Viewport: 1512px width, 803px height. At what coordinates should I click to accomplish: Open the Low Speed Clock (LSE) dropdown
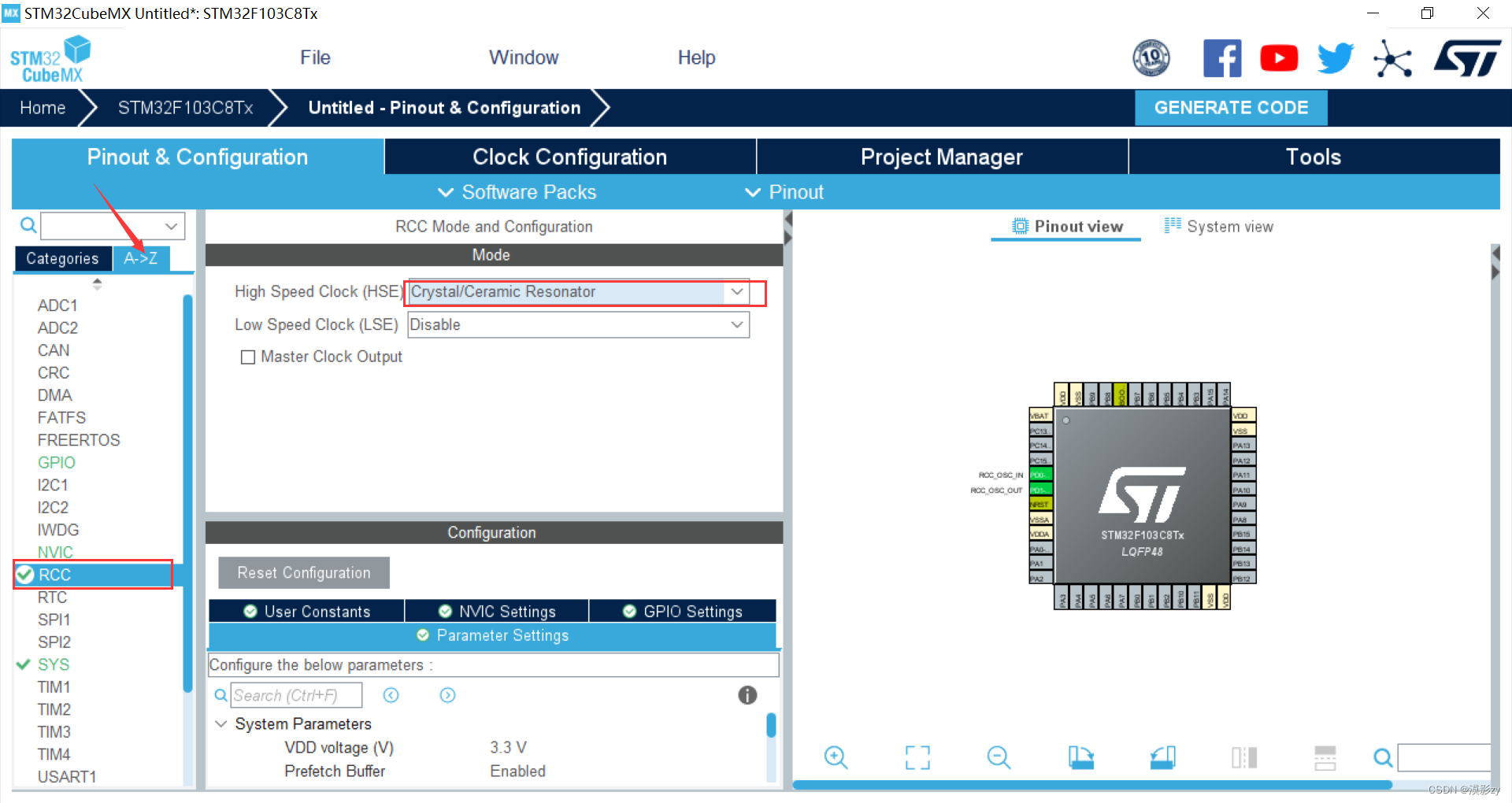point(737,324)
